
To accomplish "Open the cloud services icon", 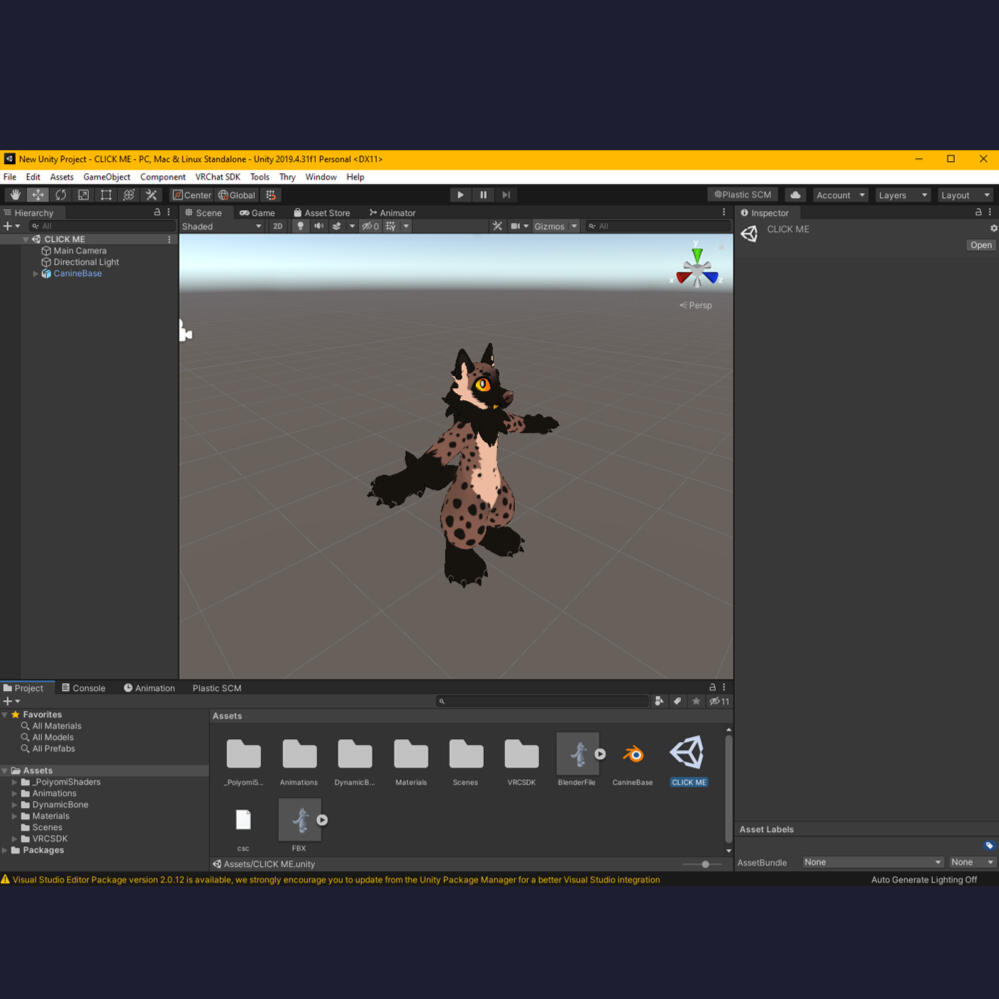I will click(795, 195).
